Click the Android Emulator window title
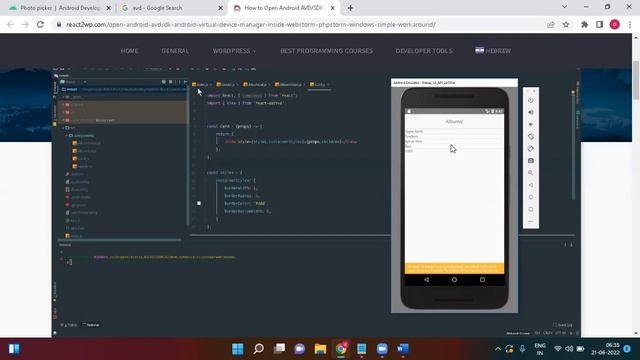This screenshot has height=360, width=640. [x=424, y=82]
